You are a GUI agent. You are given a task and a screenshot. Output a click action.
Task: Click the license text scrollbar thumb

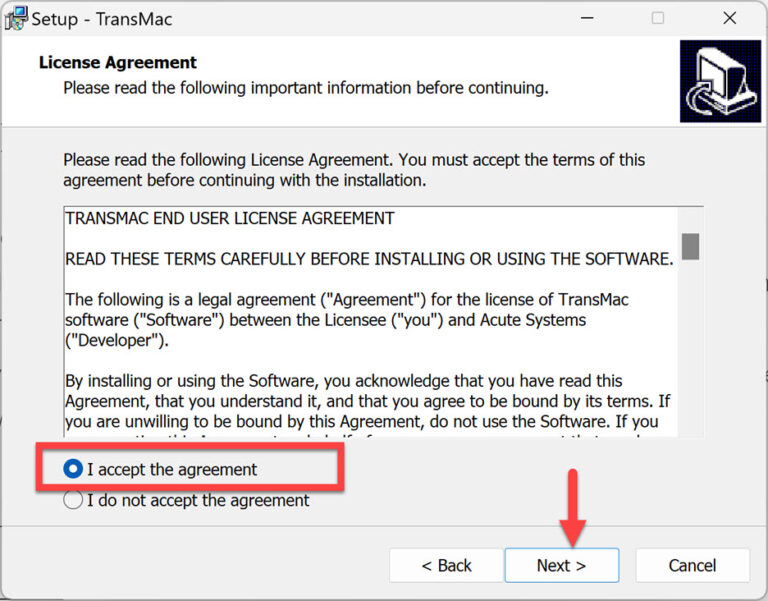click(x=691, y=246)
